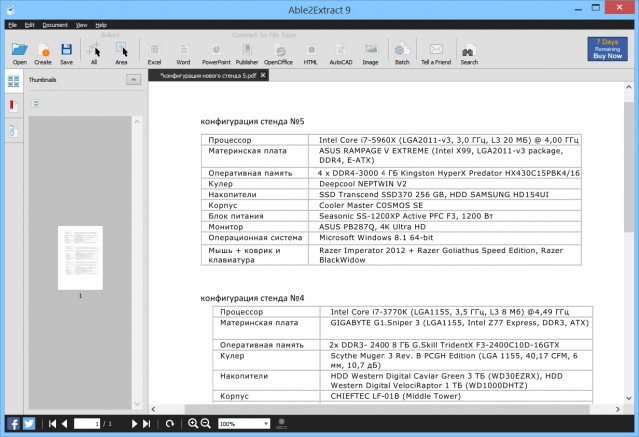Show Bookmarks panel sidebar icon
The height and width of the screenshot is (437, 639).
(x=13, y=106)
